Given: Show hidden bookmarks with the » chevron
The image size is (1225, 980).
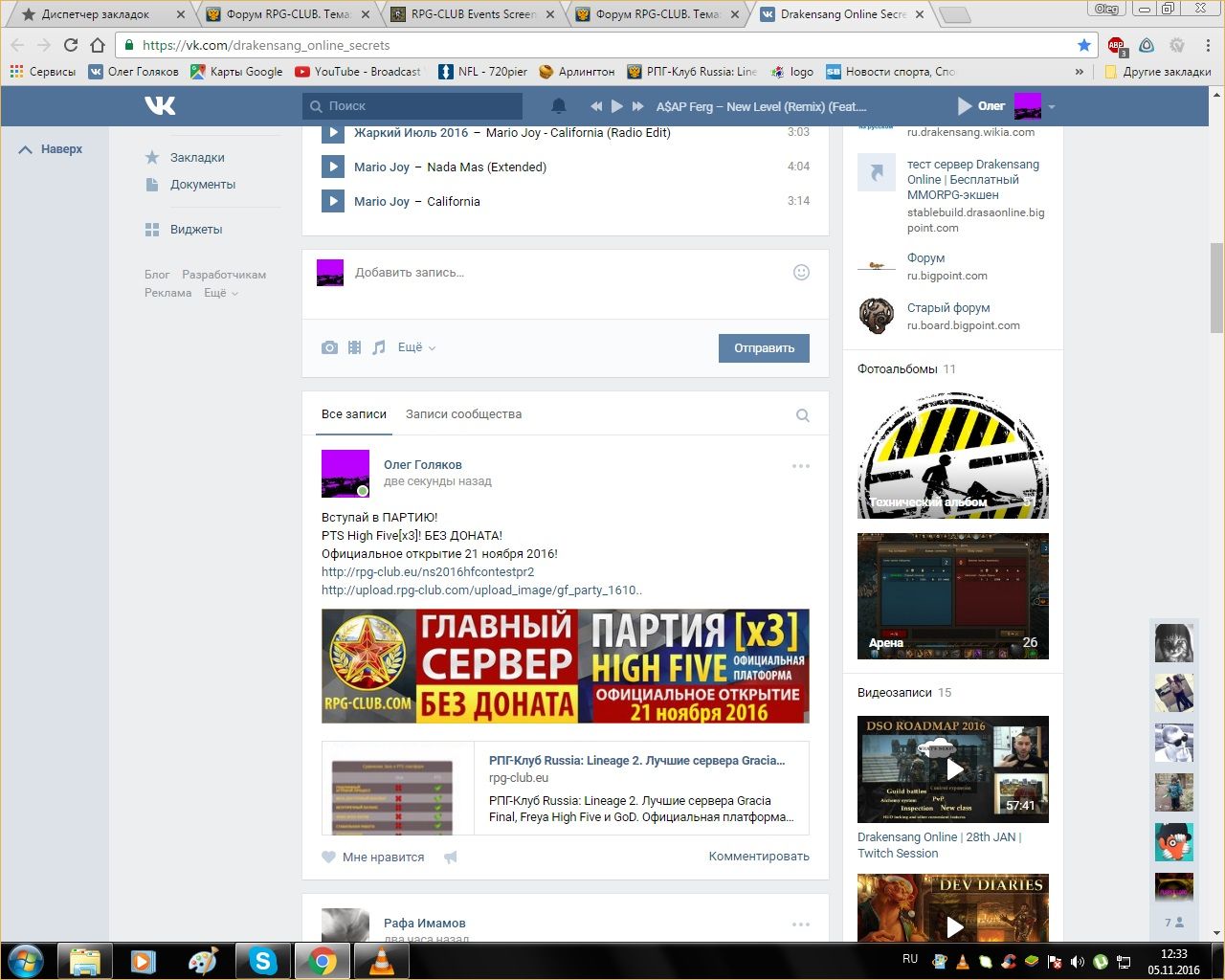Looking at the screenshot, I should click(1080, 71).
